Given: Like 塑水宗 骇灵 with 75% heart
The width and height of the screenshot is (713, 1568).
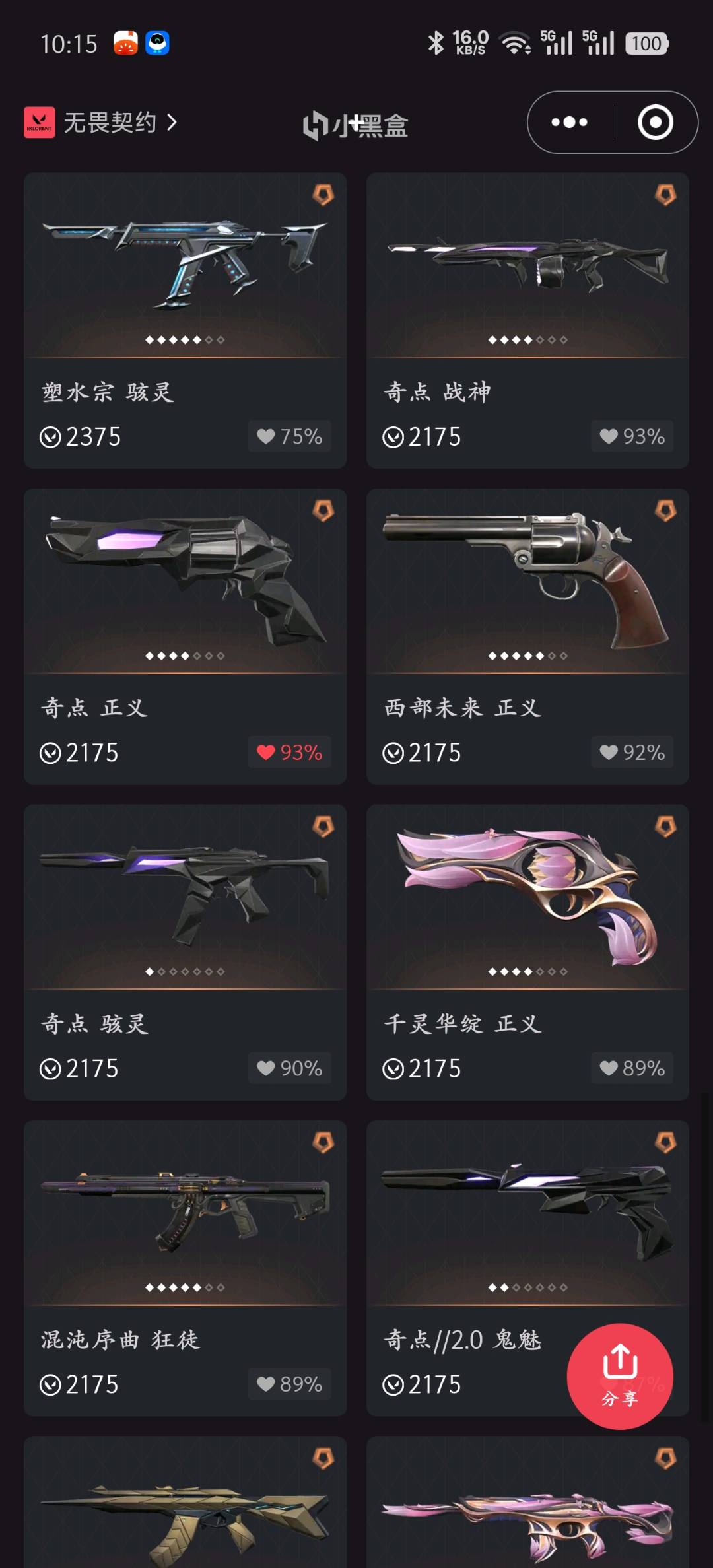Looking at the screenshot, I should click(x=290, y=436).
